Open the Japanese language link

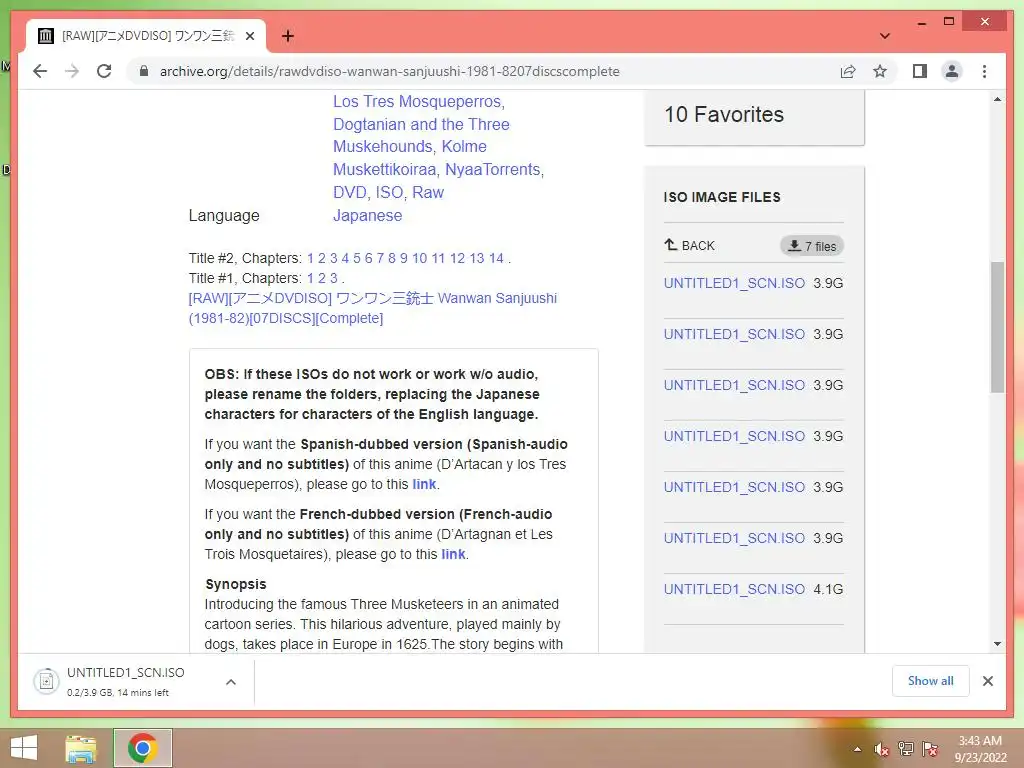tap(368, 216)
